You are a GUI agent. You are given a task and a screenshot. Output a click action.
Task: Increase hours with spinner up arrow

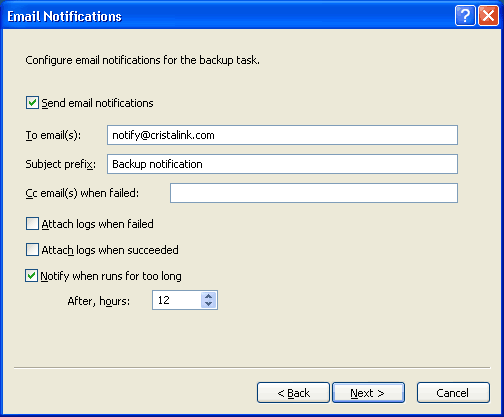tap(209, 296)
